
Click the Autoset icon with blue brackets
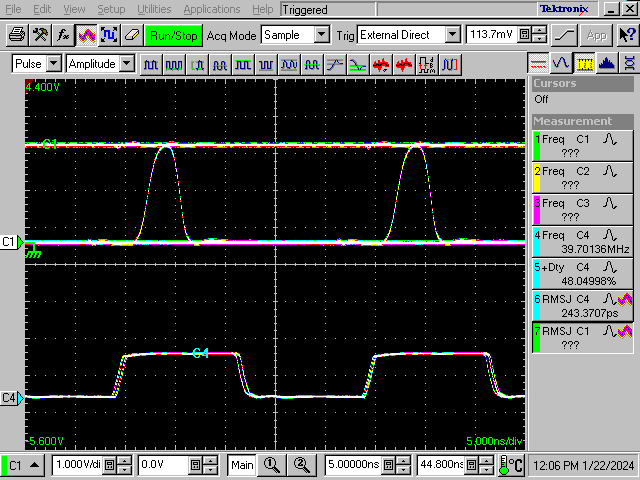(x=109, y=36)
